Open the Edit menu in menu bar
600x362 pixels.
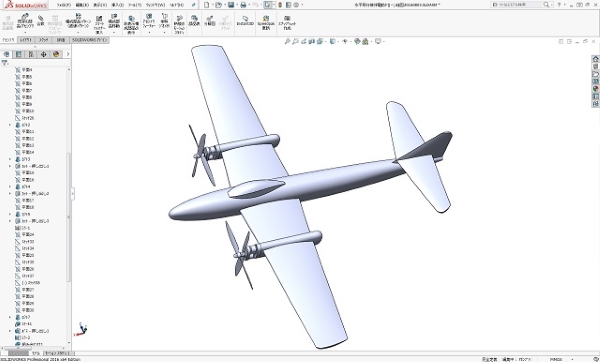click(x=82, y=5)
